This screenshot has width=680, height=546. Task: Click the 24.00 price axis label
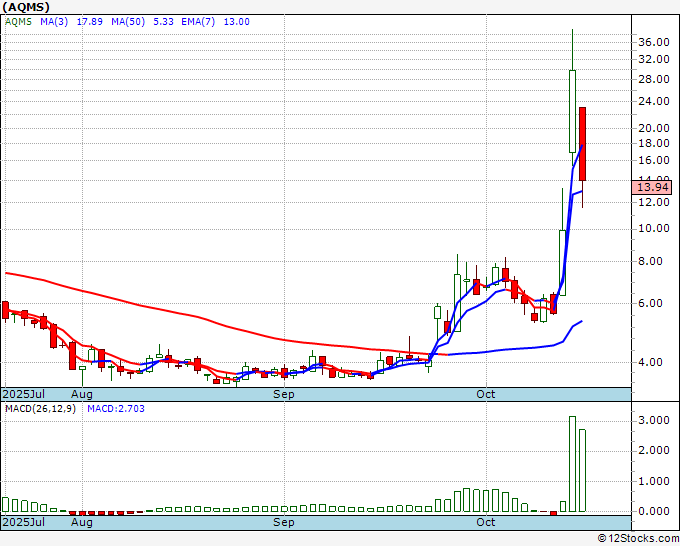pyautogui.click(x=654, y=101)
